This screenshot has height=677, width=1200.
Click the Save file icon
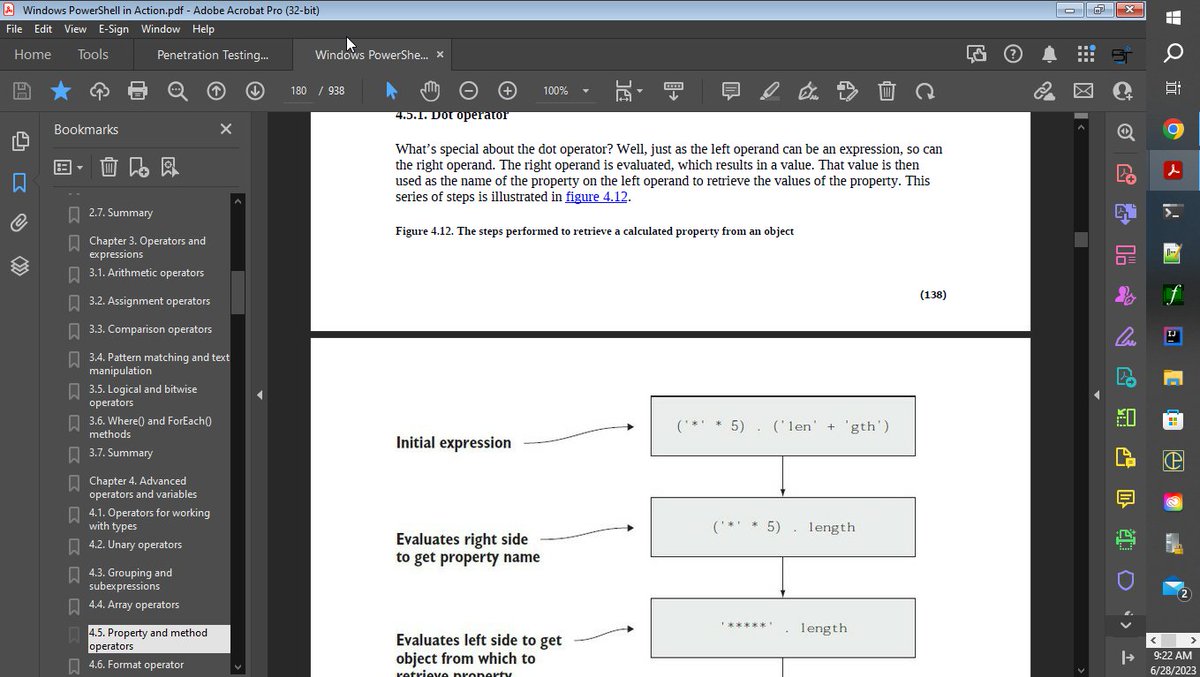point(21,91)
